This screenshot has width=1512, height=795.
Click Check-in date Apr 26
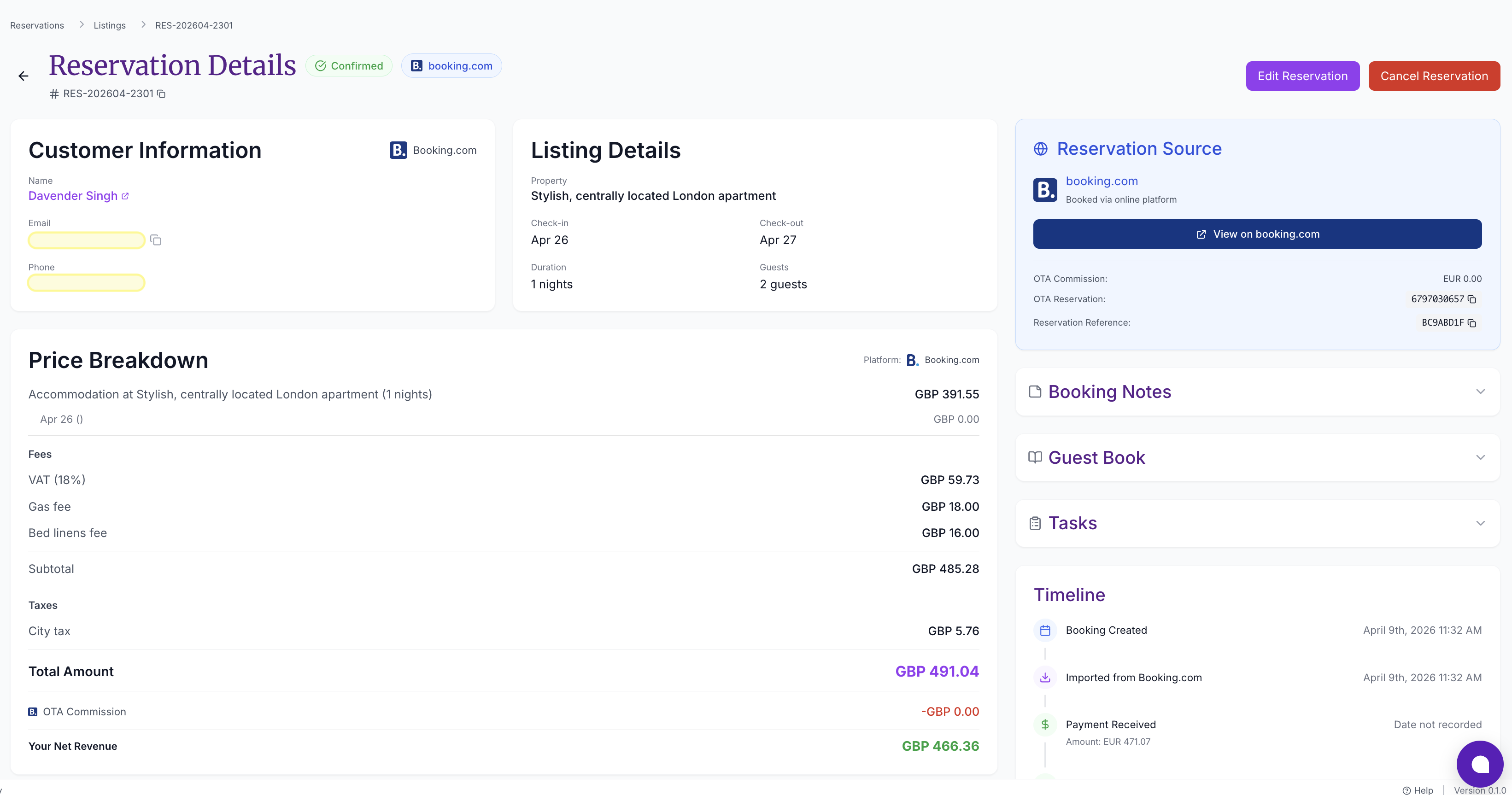(550, 240)
